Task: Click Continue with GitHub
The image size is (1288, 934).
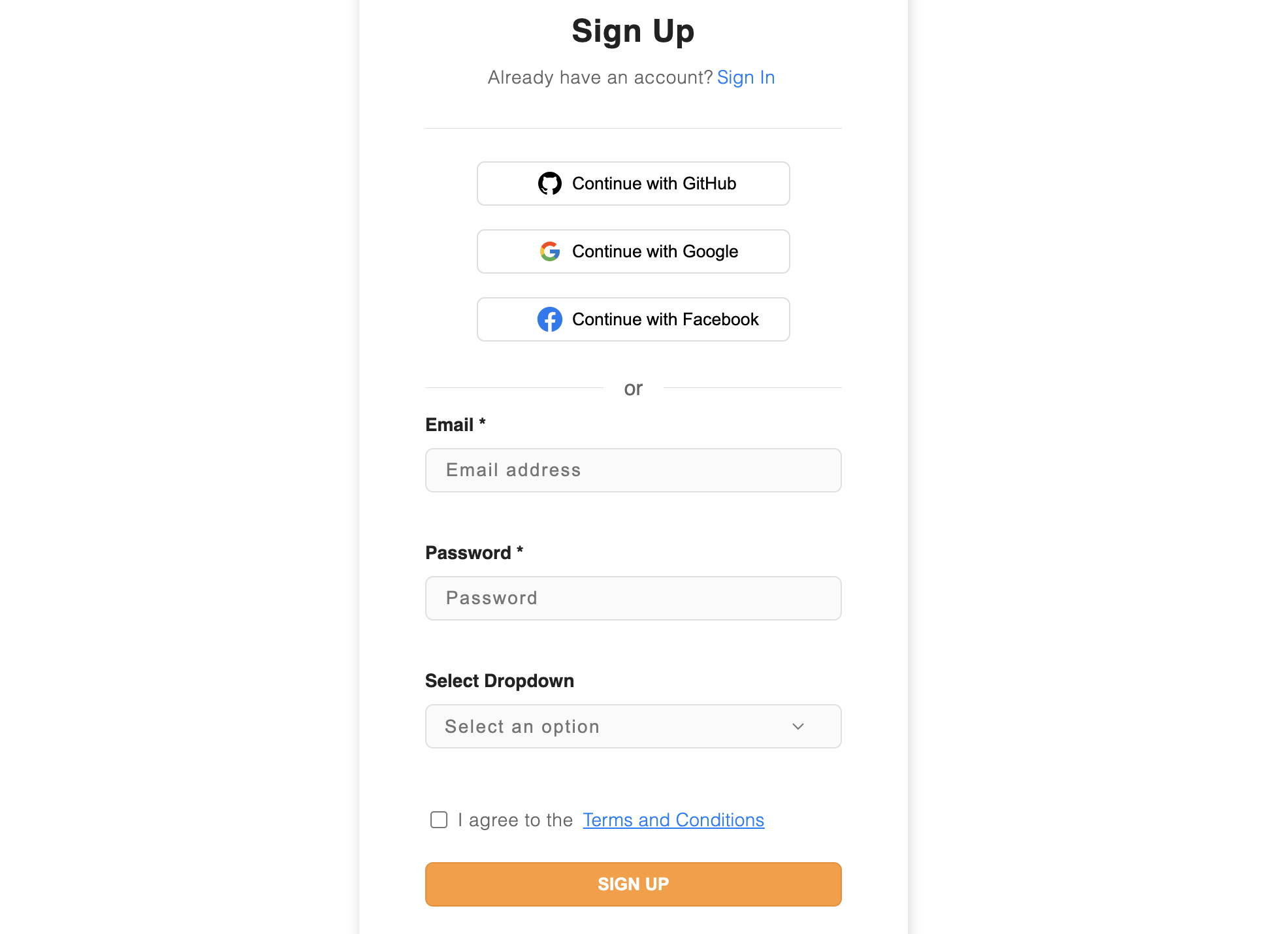Action: coord(633,184)
